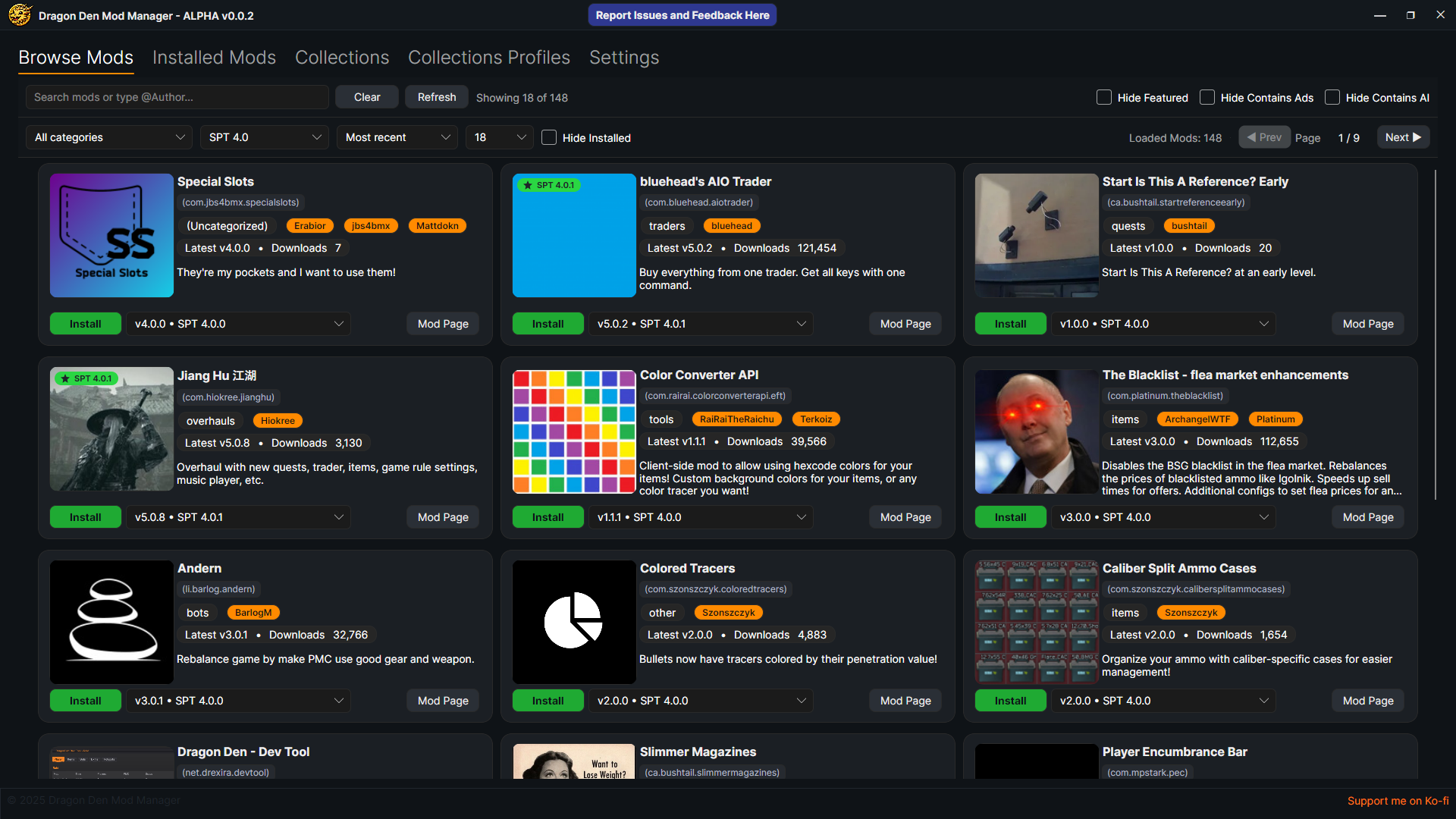Expand the SPT 4.0 version dropdown
Screen dimensions: 1456x819
pyautogui.click(x=265, y=137)
